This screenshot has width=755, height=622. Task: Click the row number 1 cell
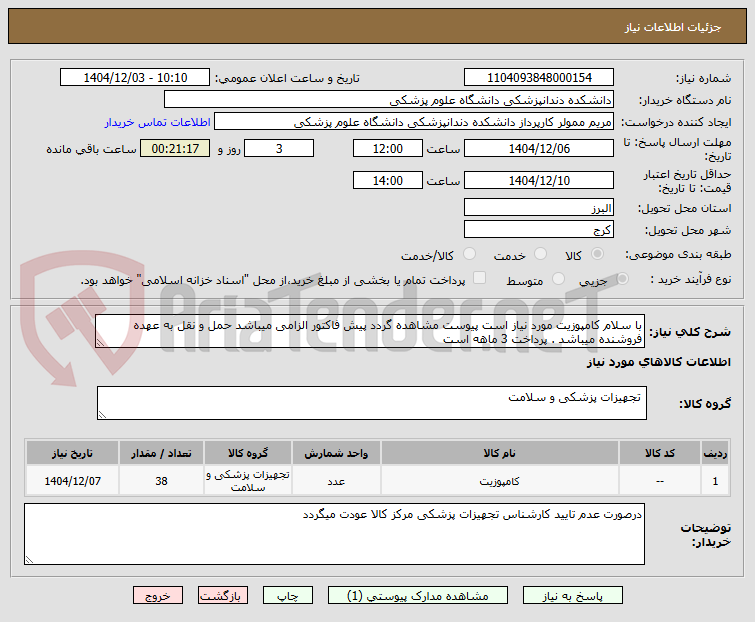coord(715,480)
